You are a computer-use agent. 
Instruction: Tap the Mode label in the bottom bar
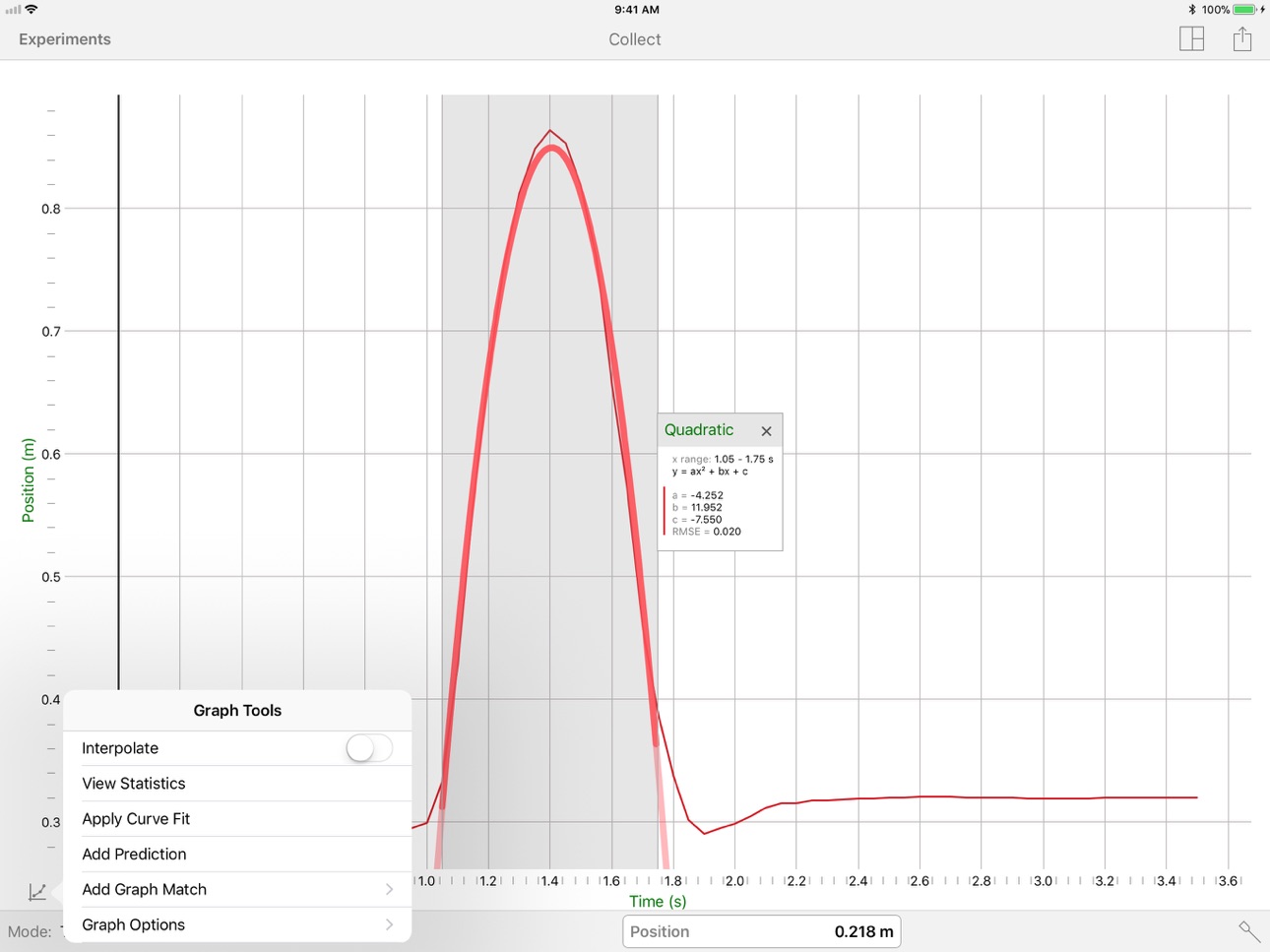pyautogui.click(x=30, y=931)
